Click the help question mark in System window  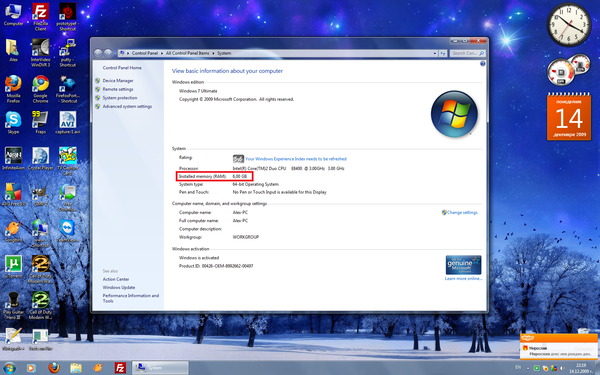coord(483,64)
